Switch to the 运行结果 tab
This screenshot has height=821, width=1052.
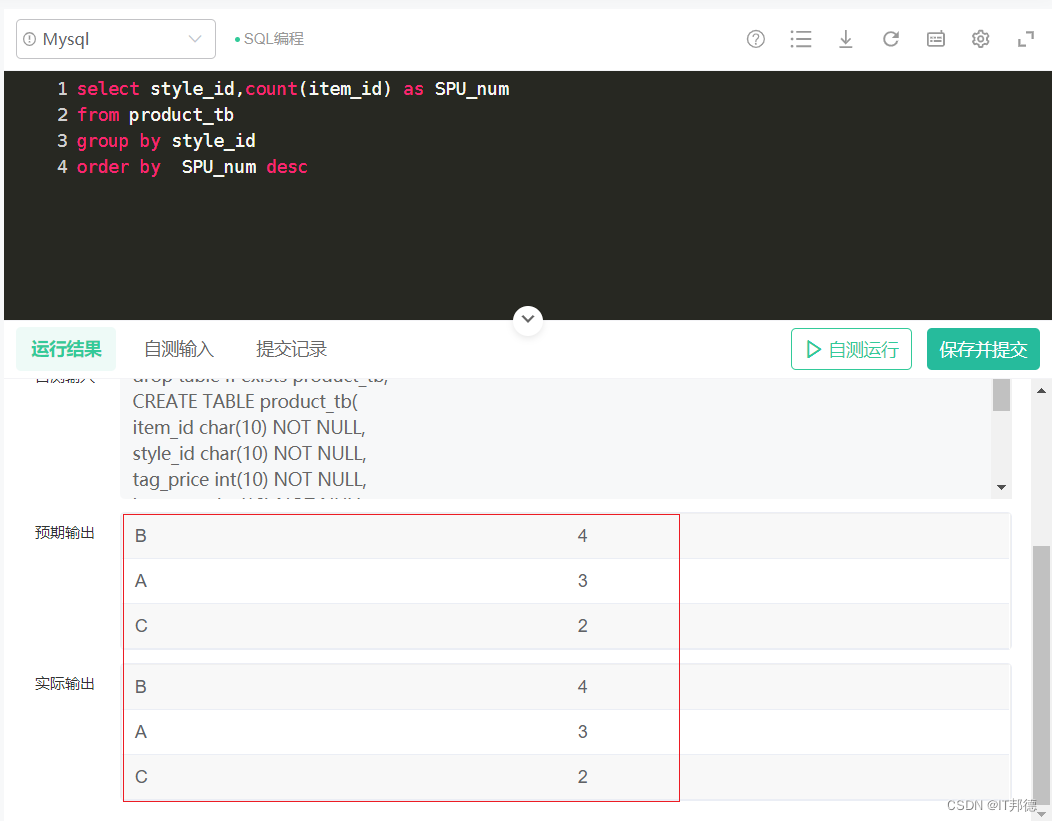point(66,349)
